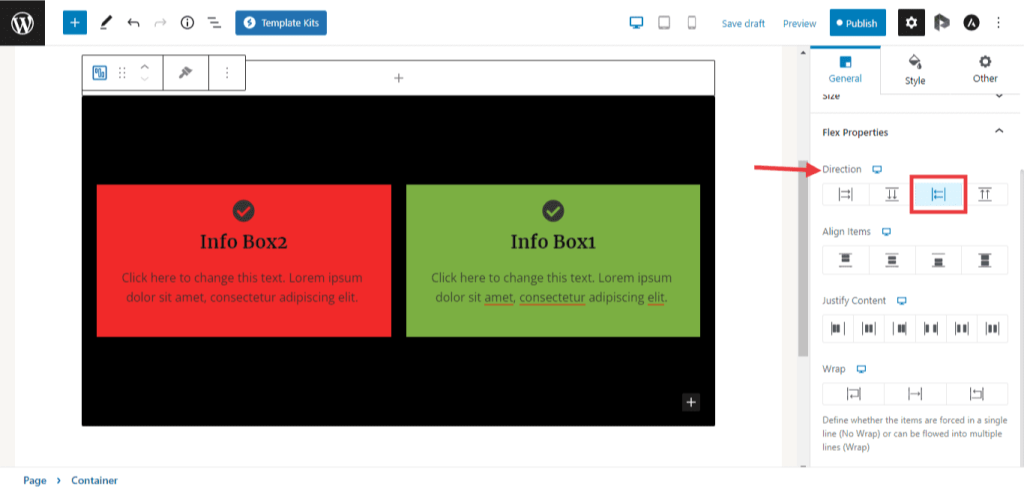
Task: Click the WordPress logo icon
Action: coord(23,22)
